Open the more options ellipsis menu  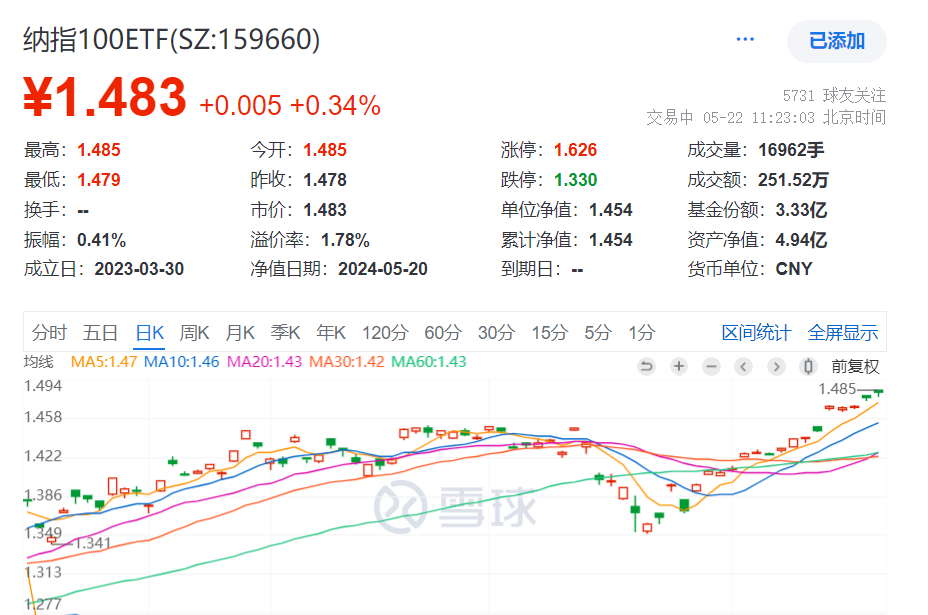click(x=744, y=38)
